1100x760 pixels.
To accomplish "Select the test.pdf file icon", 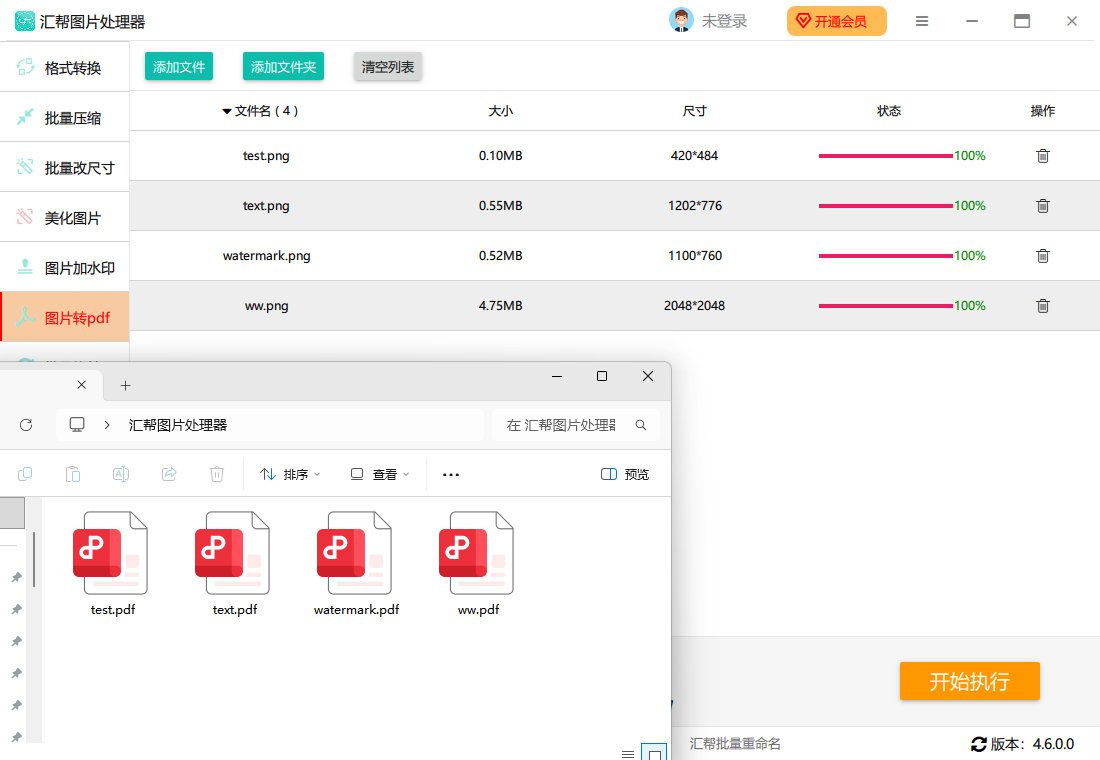I will point(112,553).
